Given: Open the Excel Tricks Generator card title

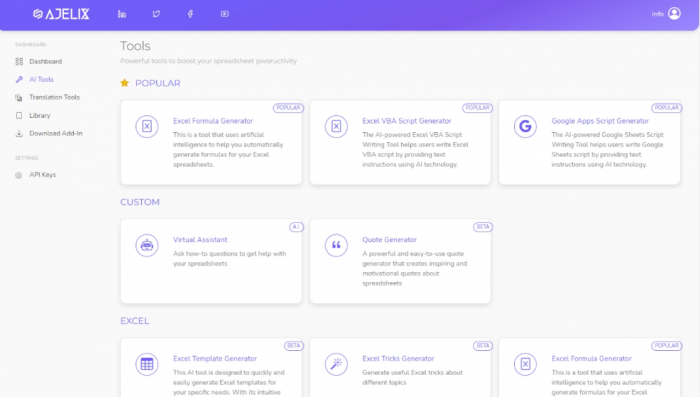Looking at the screenshot, I should pyautogui.click(x=398, y=359).
